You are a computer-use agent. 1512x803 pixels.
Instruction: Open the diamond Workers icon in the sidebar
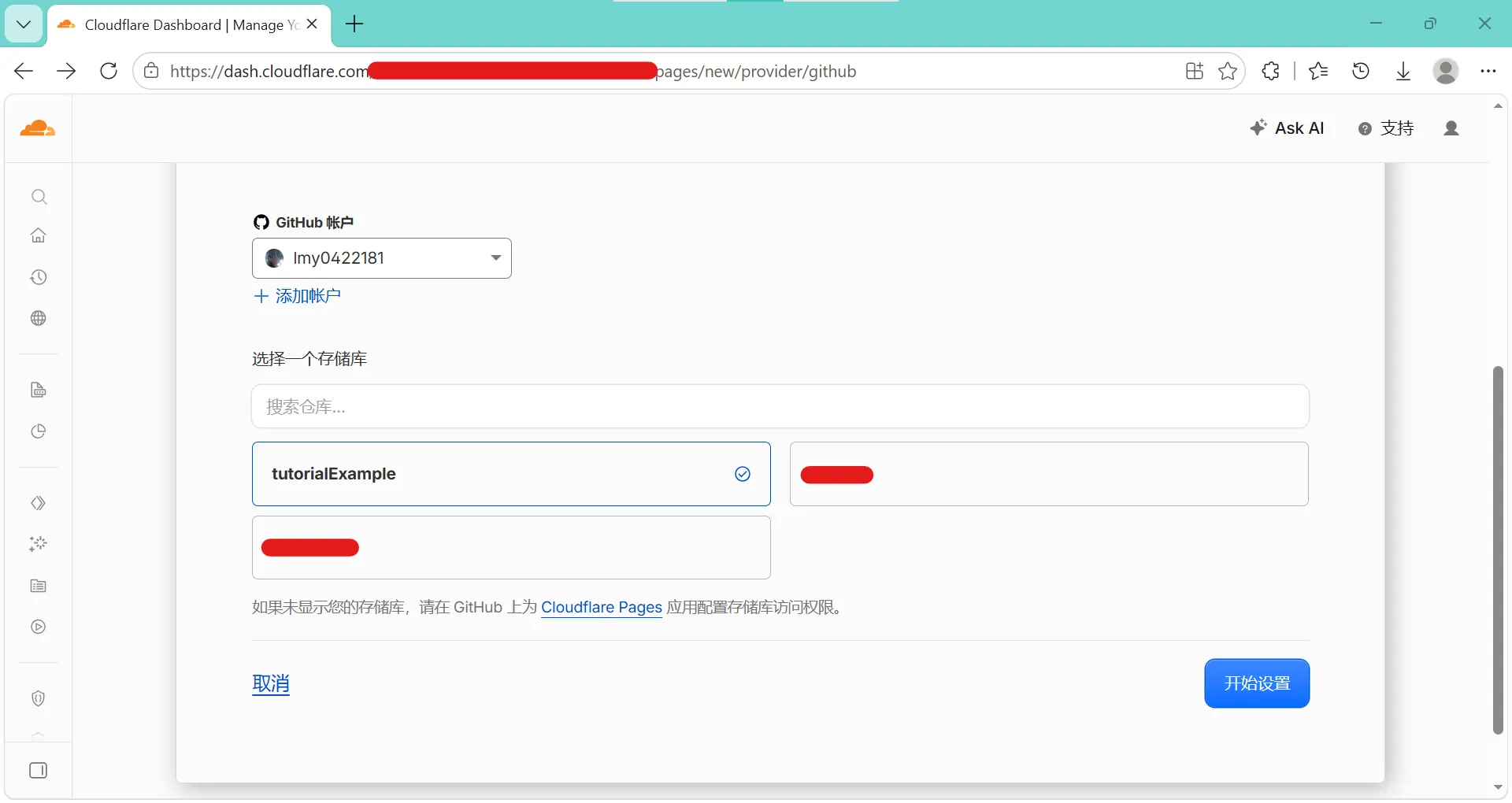39,503
